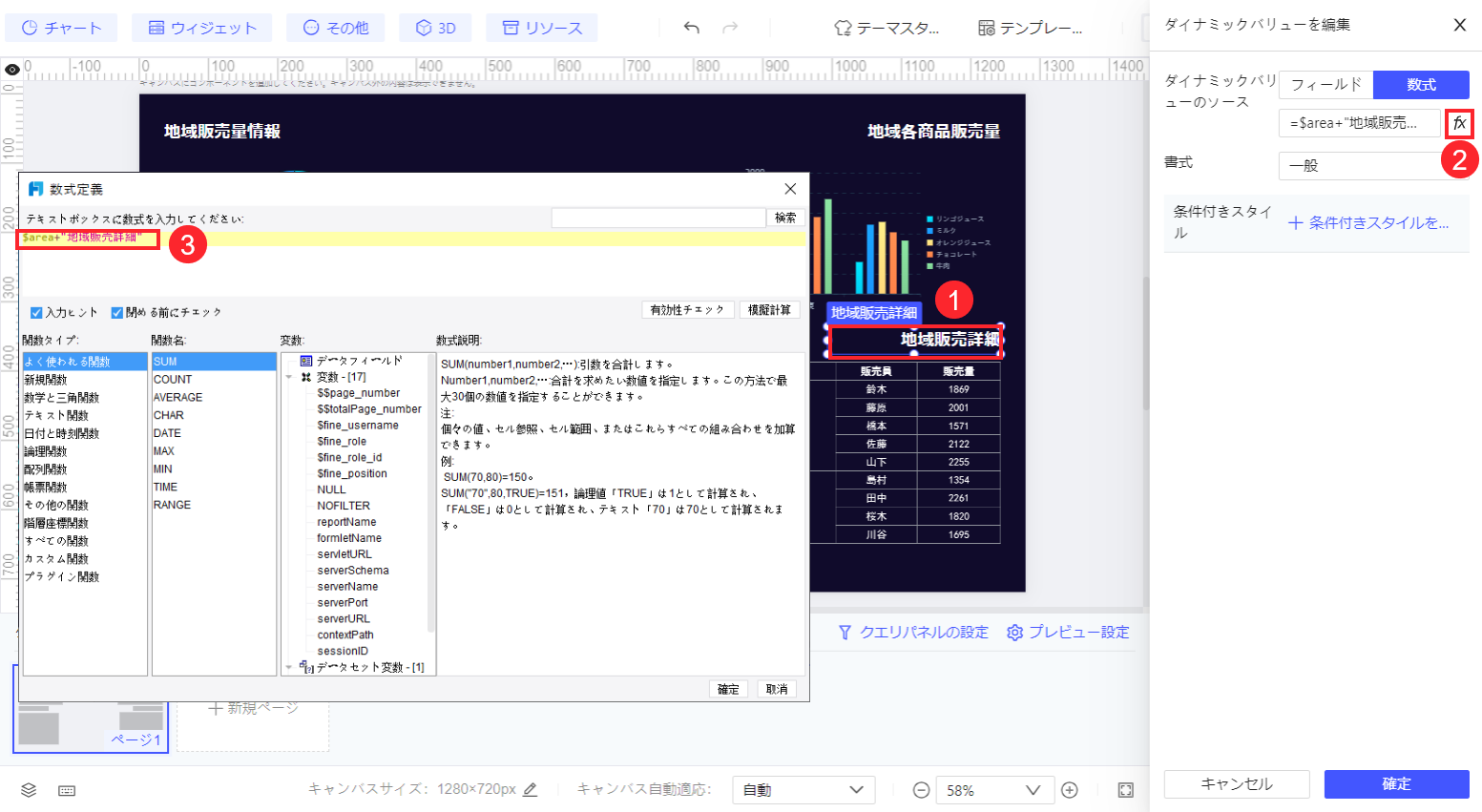Zoom out with the minus icon

[921, 790]
